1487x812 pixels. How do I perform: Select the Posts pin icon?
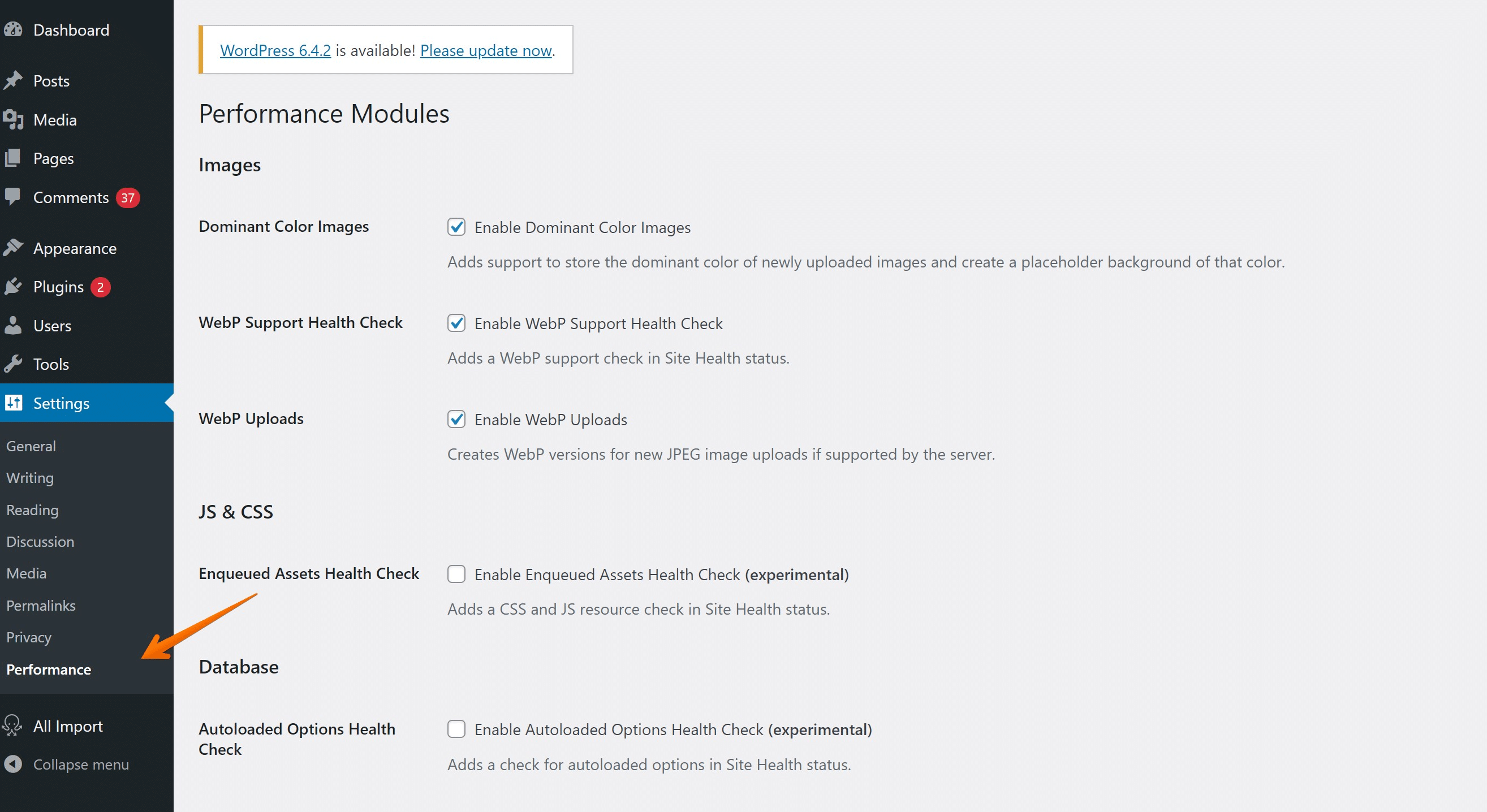coord(14,80)
